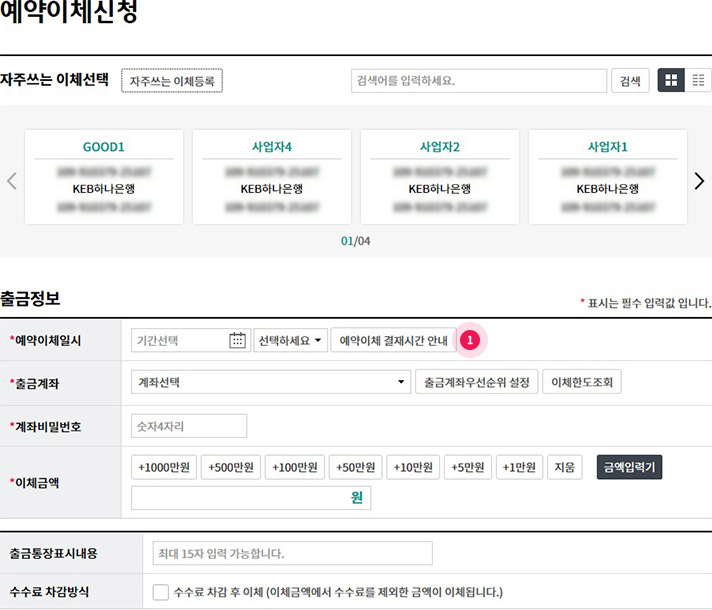This screenshot has width=712, height=610.
Task: Focus the 검색어를 입력하세요 search field
Action: 478,81
